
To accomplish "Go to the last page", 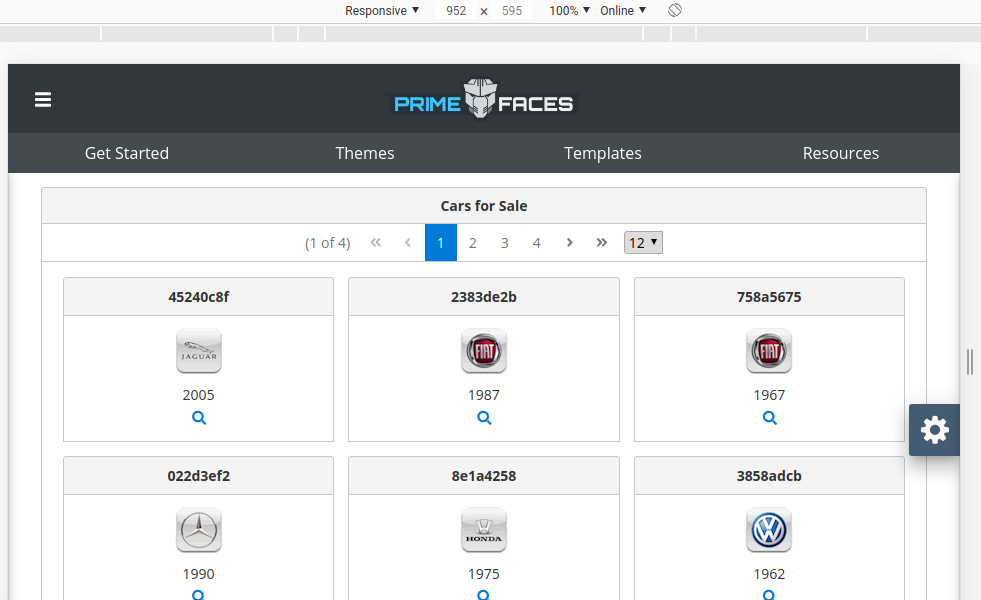I will pyautogui.click(x=601, y=242).
